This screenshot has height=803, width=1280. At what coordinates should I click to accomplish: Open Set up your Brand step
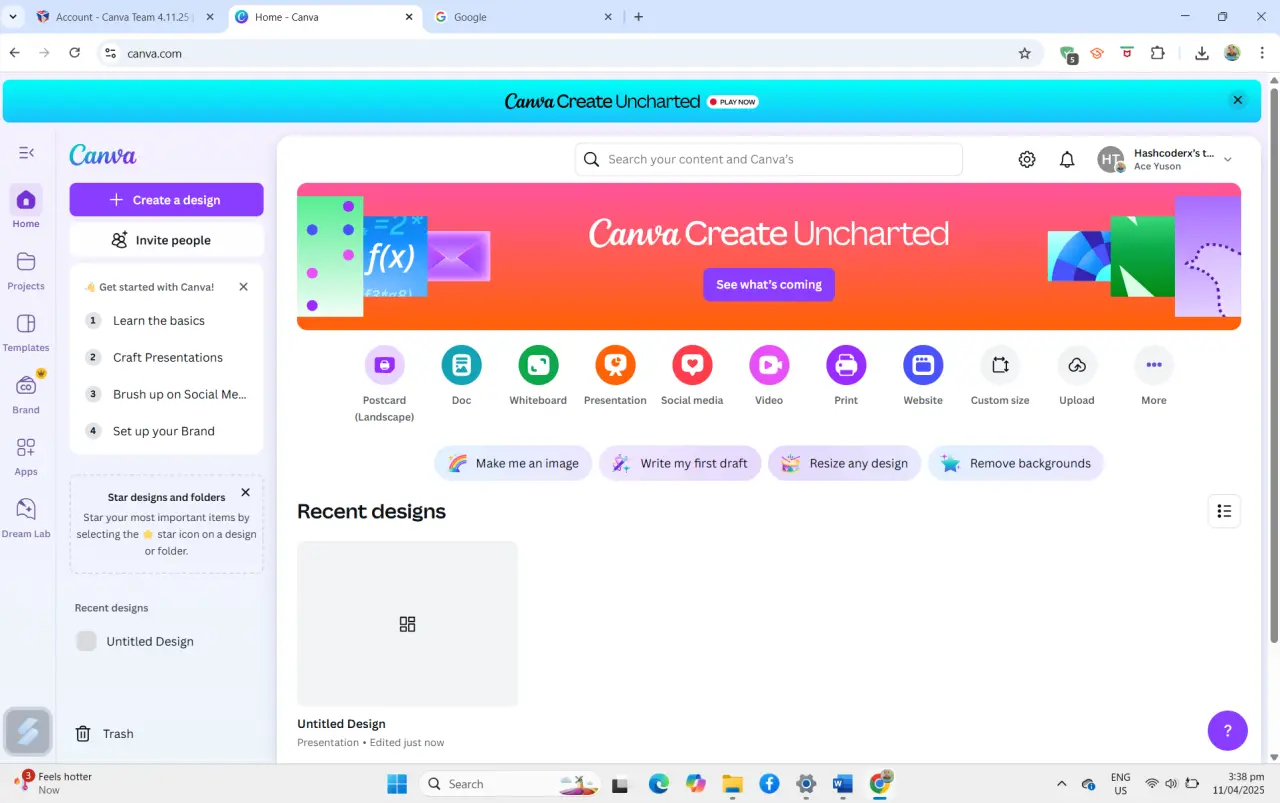(x=166, y=431)
